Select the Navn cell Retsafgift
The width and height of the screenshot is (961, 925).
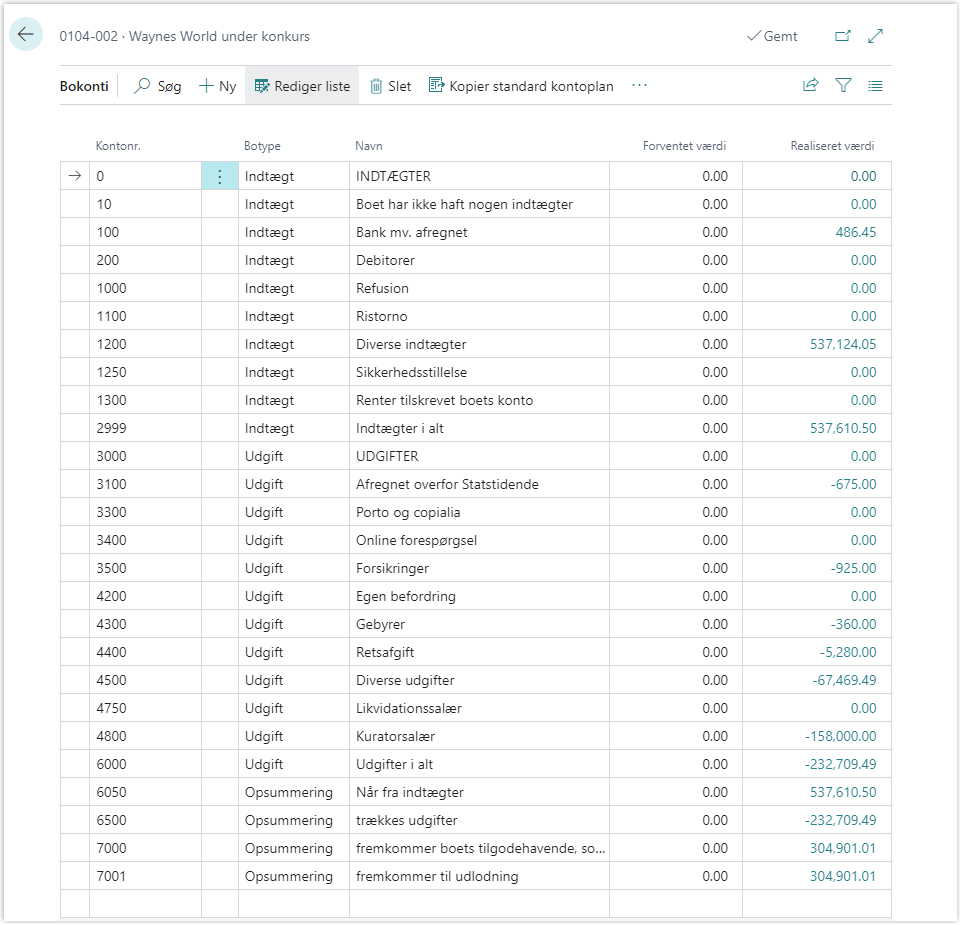point(478,652)
